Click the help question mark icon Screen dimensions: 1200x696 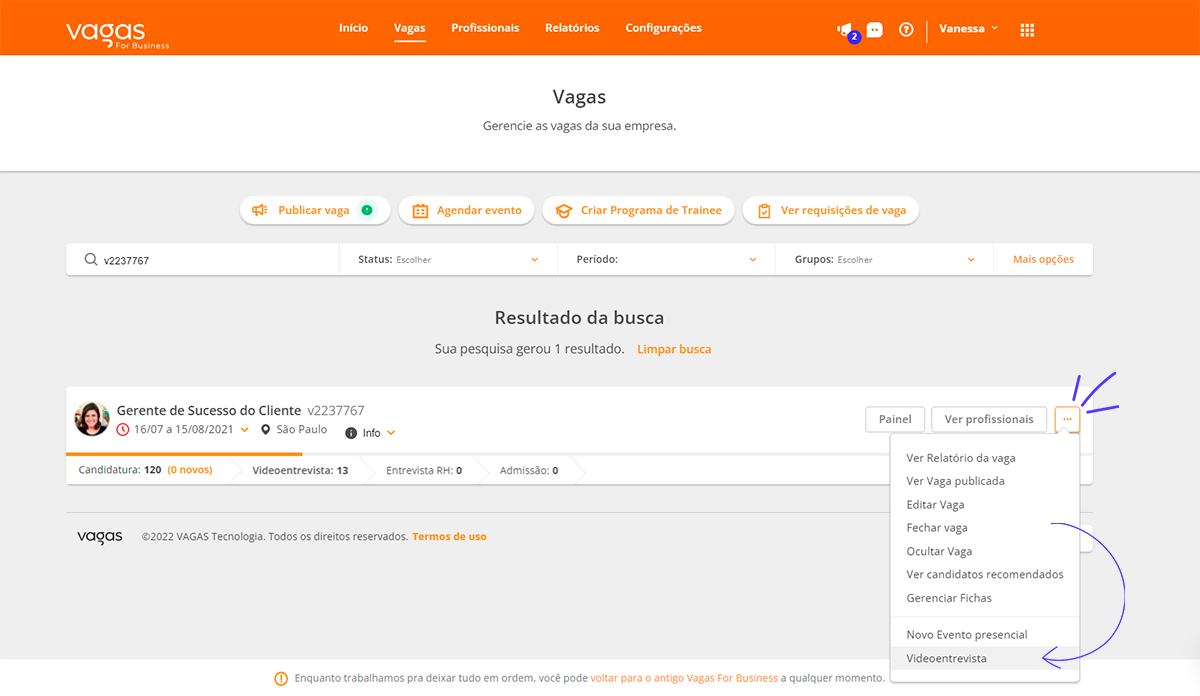[906, 29]
